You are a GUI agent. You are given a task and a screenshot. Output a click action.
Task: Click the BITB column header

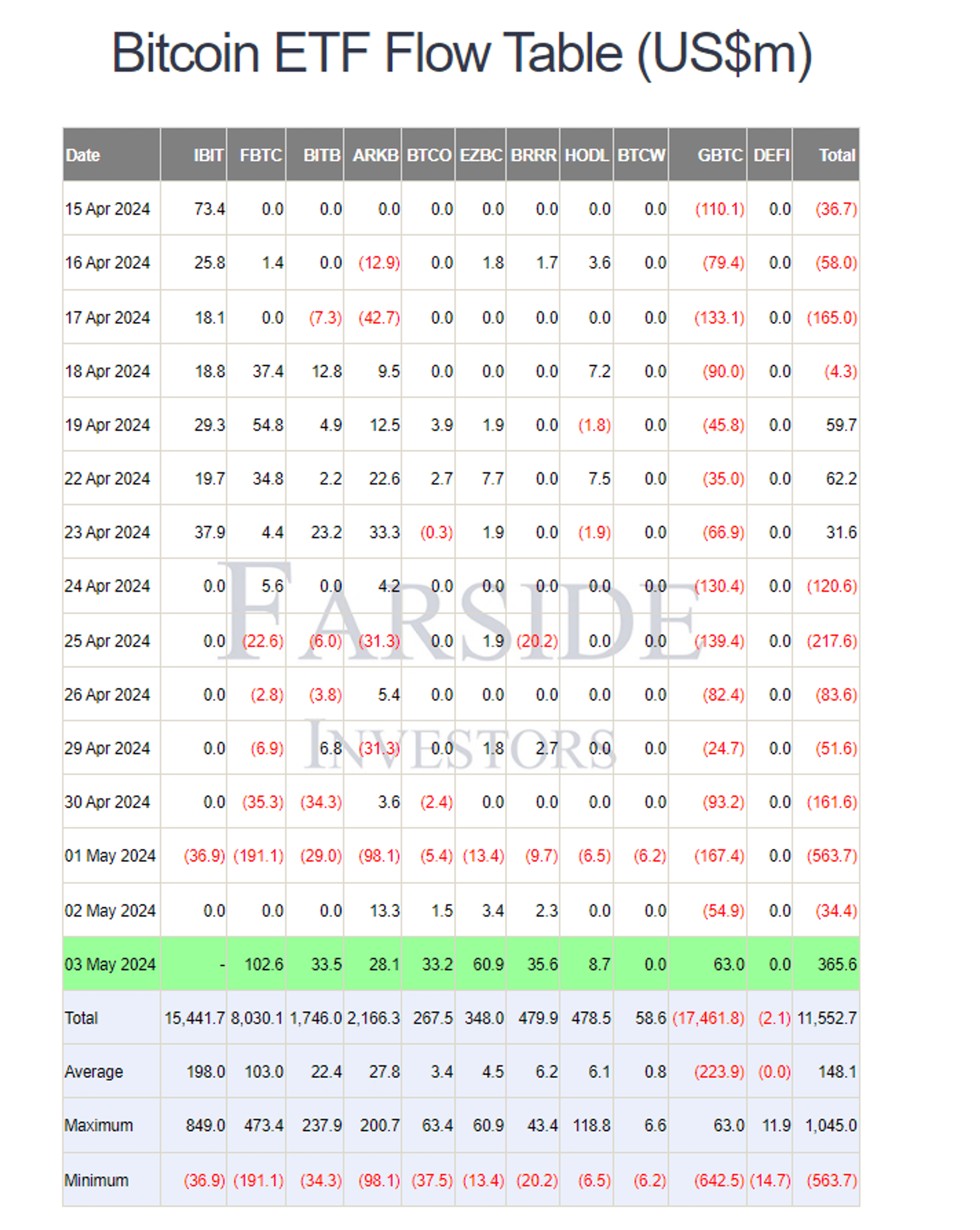tap(315, 155)
